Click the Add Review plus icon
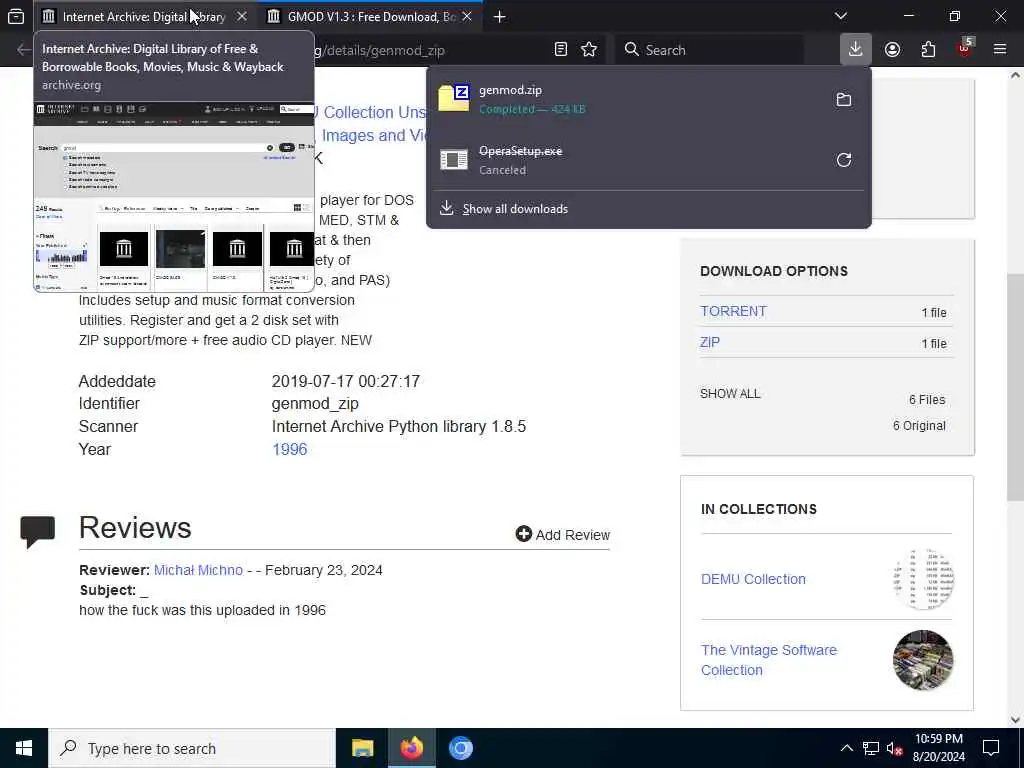 523,534
